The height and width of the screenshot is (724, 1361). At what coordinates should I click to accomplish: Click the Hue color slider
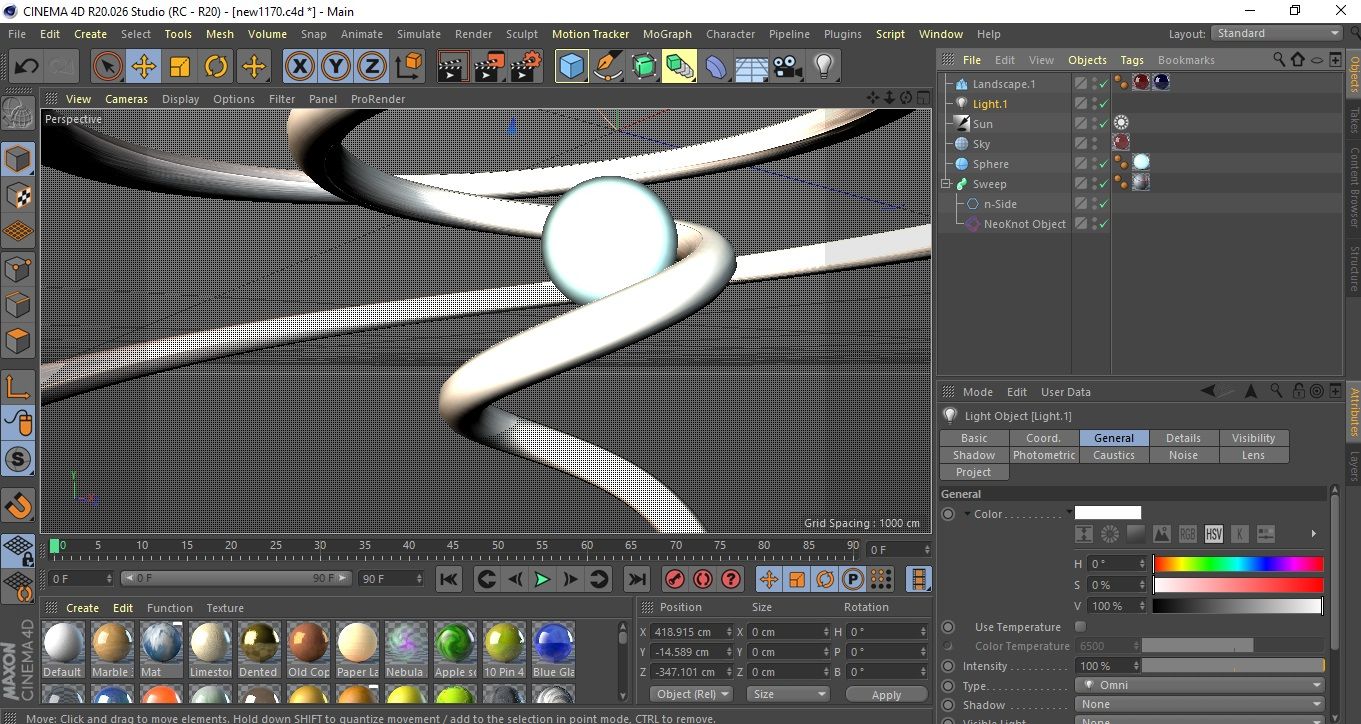click(1238, 564)
